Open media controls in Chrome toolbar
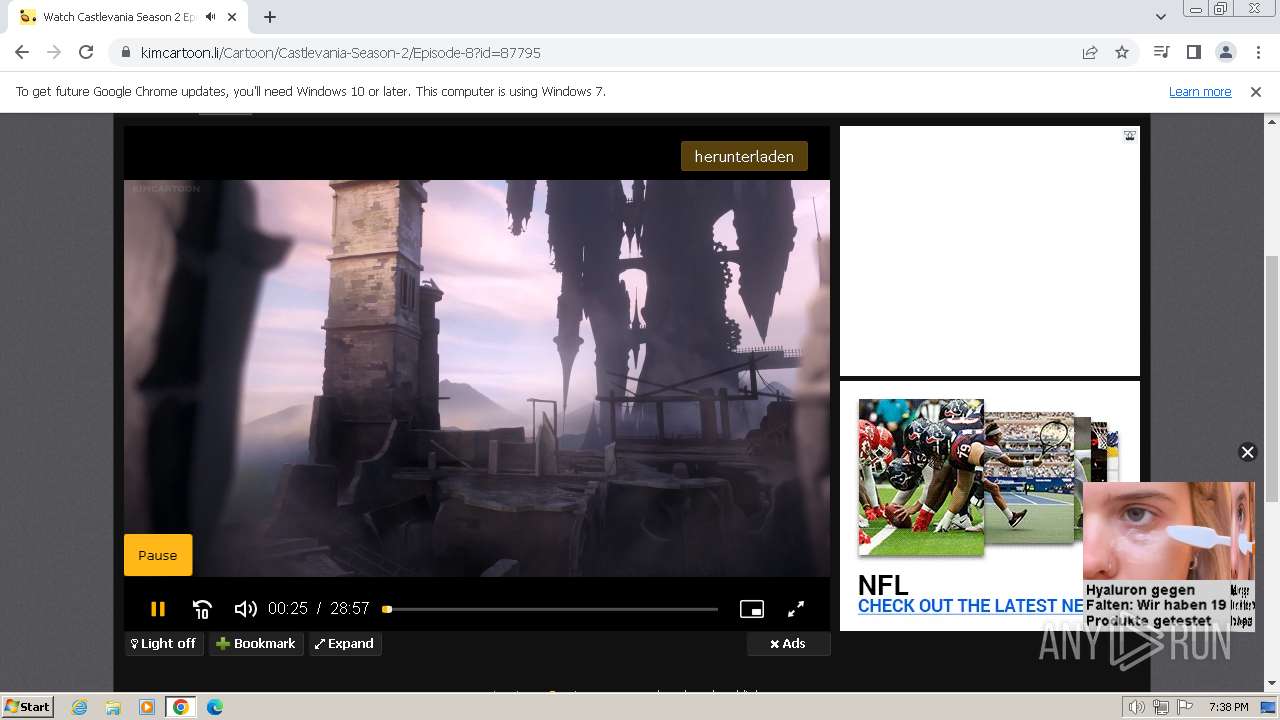The image size is (1280, 720). click(x=1161, y=52)
